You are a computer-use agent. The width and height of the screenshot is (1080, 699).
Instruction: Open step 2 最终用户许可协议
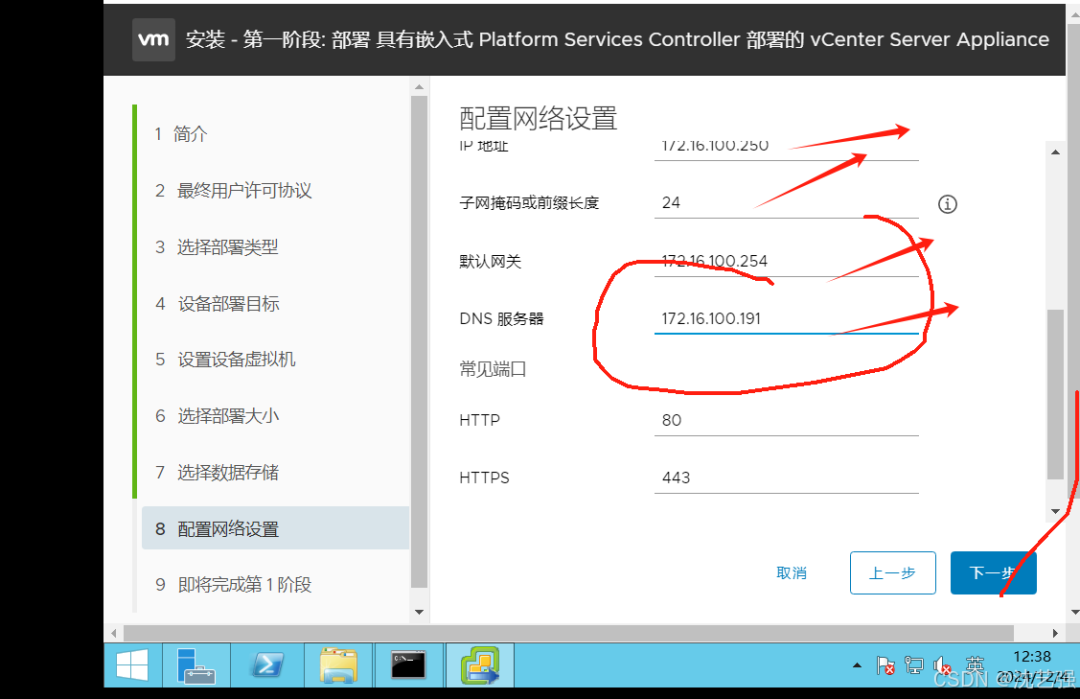[x=233, y=191]
